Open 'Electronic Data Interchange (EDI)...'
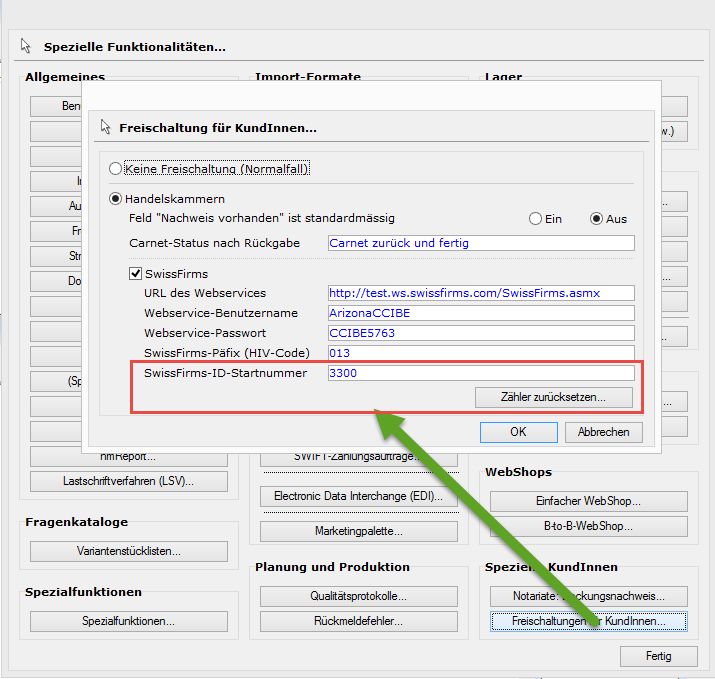The height and width of the screenshot is (679, 715). pos(358,497)
